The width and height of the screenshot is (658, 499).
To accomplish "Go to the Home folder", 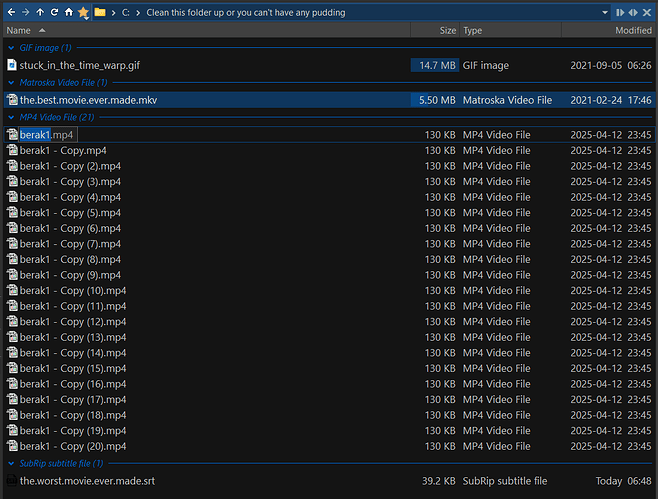I will (68, 12).
